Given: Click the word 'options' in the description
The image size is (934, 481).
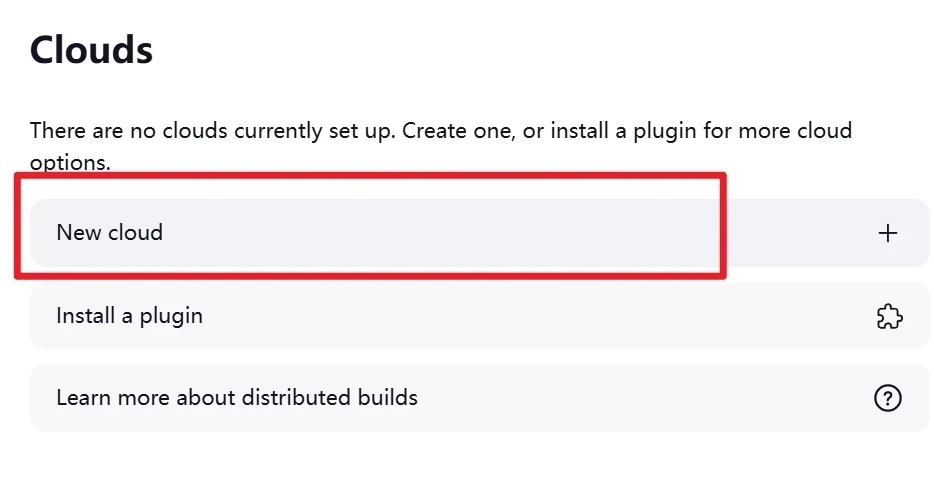Looking at the screenshot, I should pos(66,162).
